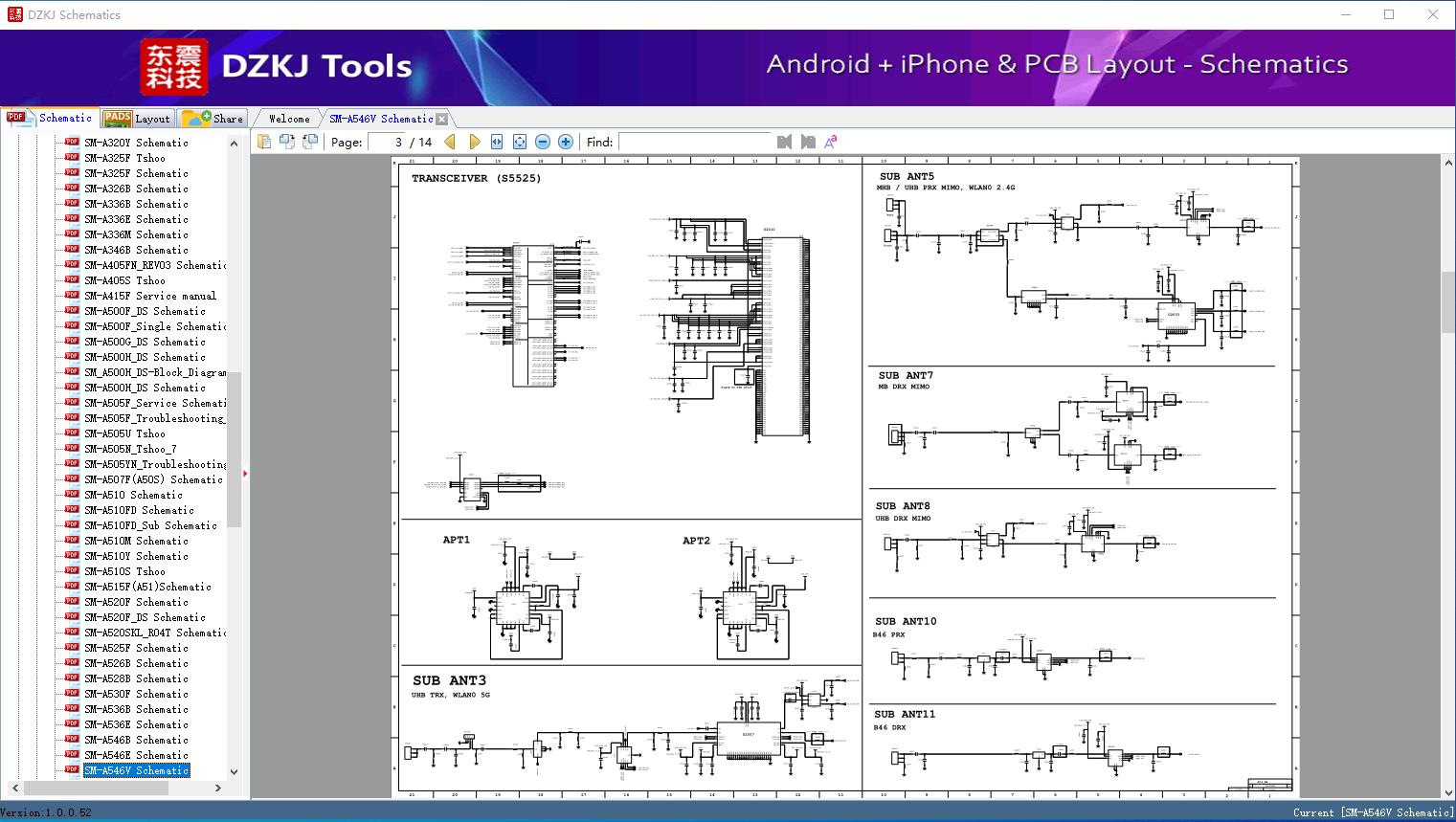Toggle match case search option
Viewport: 1456px width, 822px height.
click(831, 142)
